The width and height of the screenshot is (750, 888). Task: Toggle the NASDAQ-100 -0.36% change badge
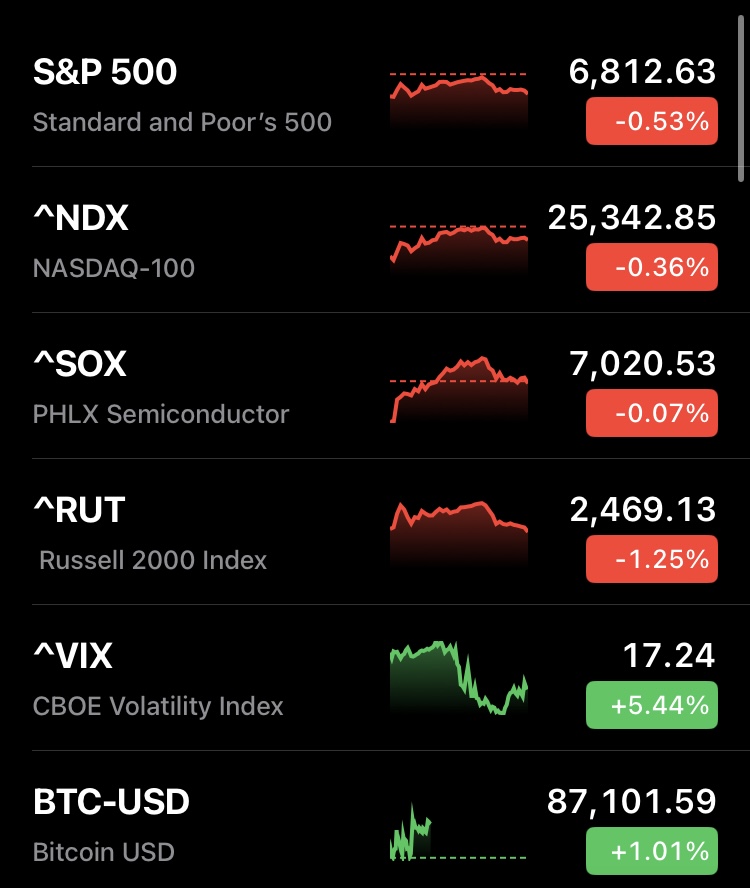[x=651, y=268]
